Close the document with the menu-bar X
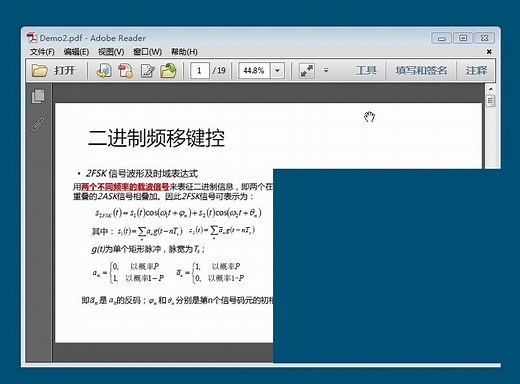 pos(489,51)
